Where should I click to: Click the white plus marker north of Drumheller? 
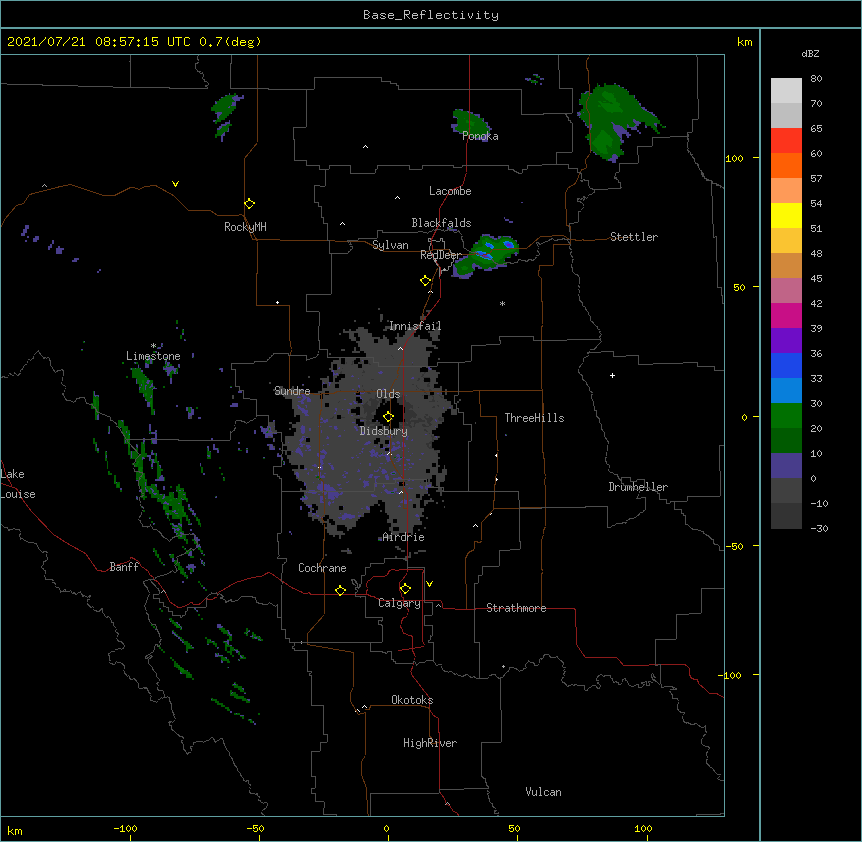coord(612,375)
